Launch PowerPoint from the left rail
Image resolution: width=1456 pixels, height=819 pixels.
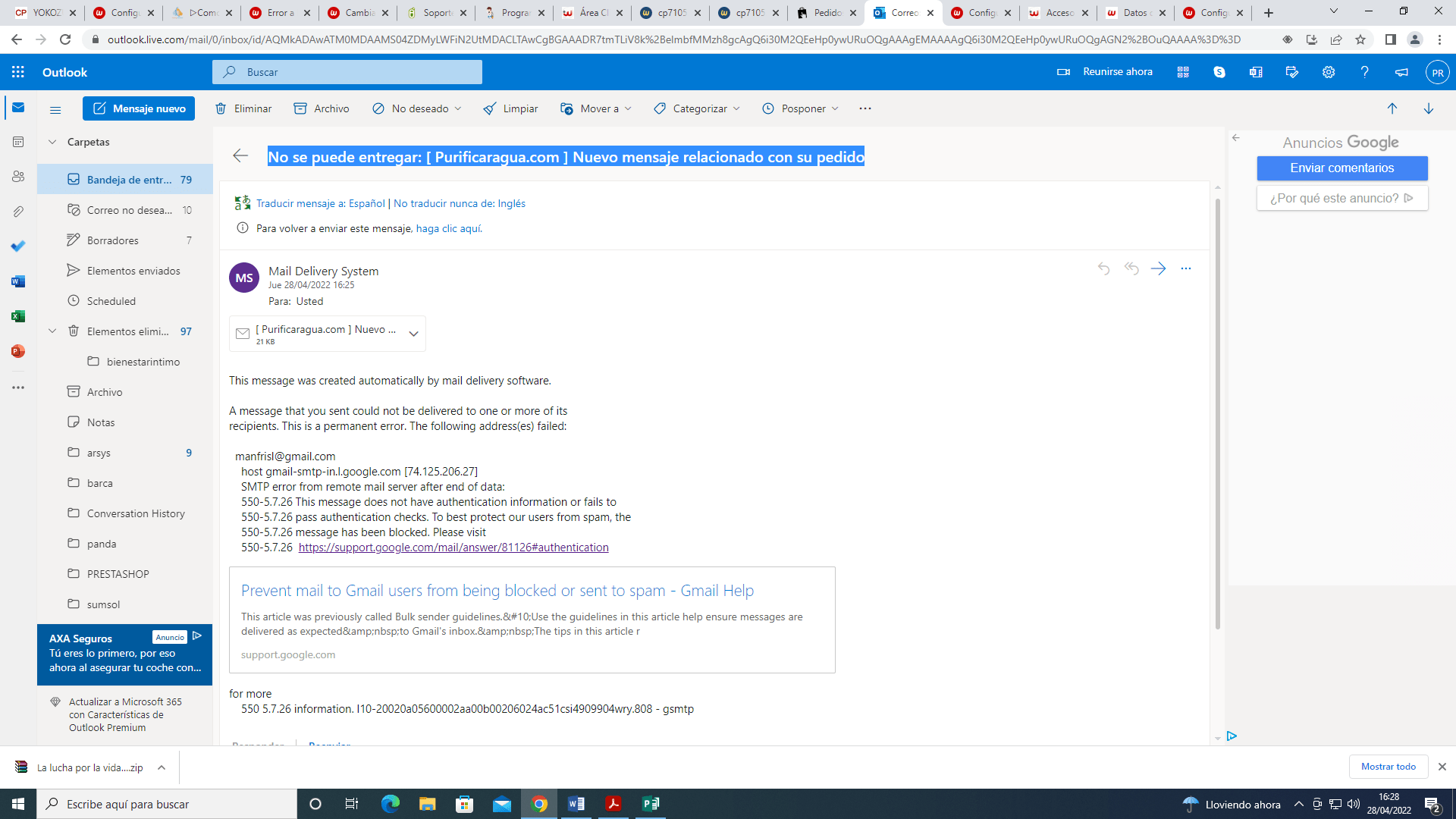point(18,351)
